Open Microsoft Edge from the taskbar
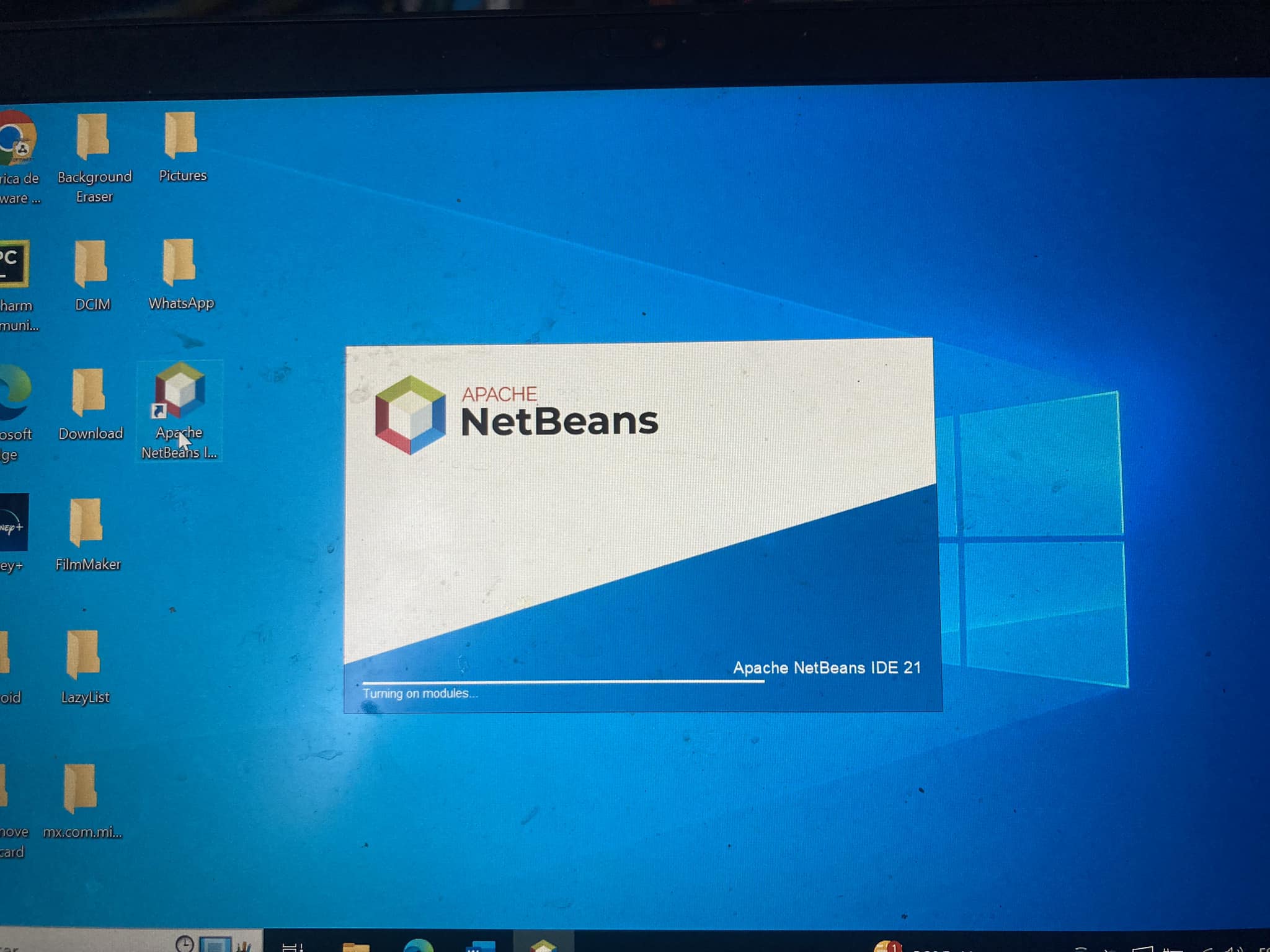This screenshot has width=1270, height=952. pyautogui.click(x=419, y=945)
